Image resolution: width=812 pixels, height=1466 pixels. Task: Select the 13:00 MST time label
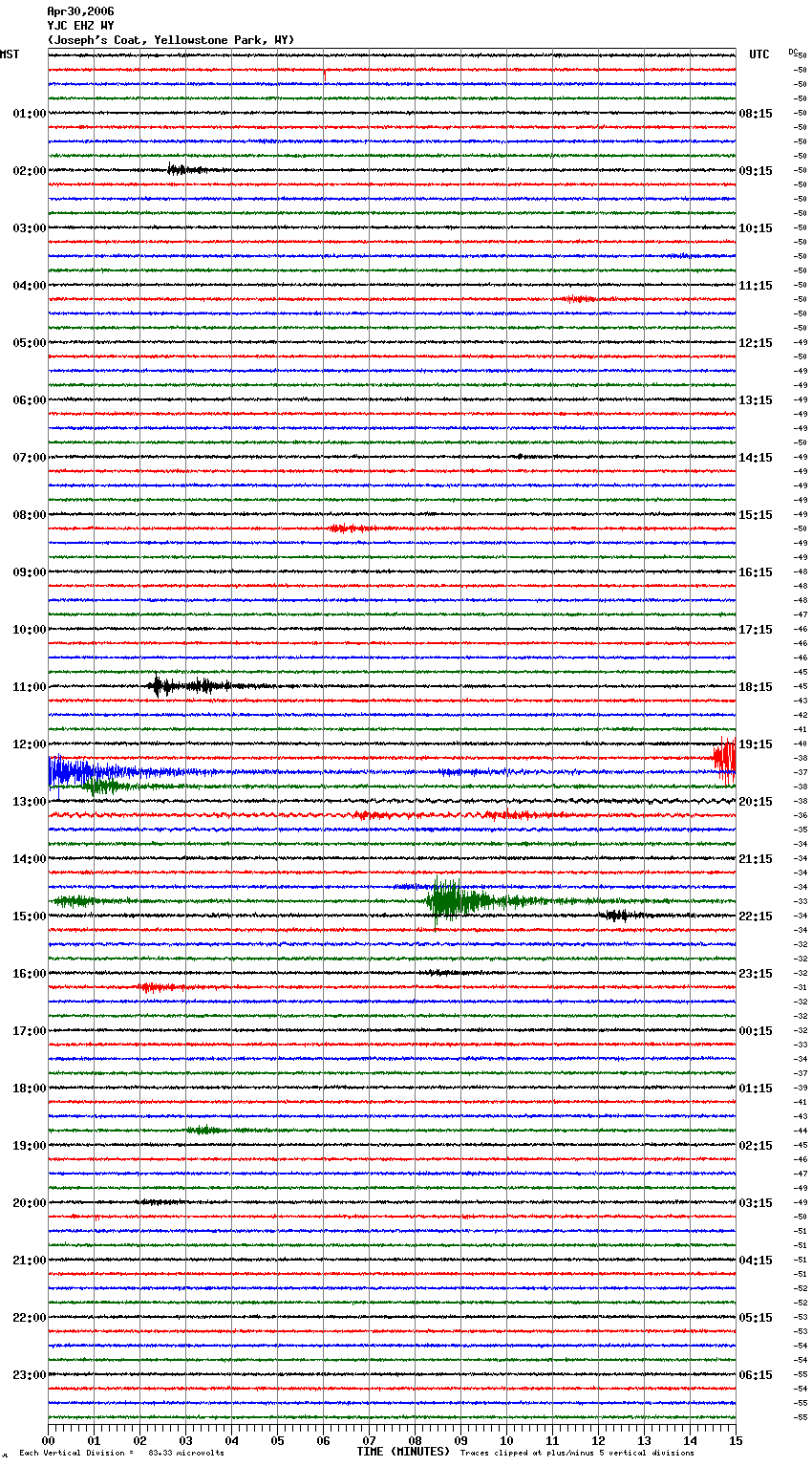click(x=29, y=802)
